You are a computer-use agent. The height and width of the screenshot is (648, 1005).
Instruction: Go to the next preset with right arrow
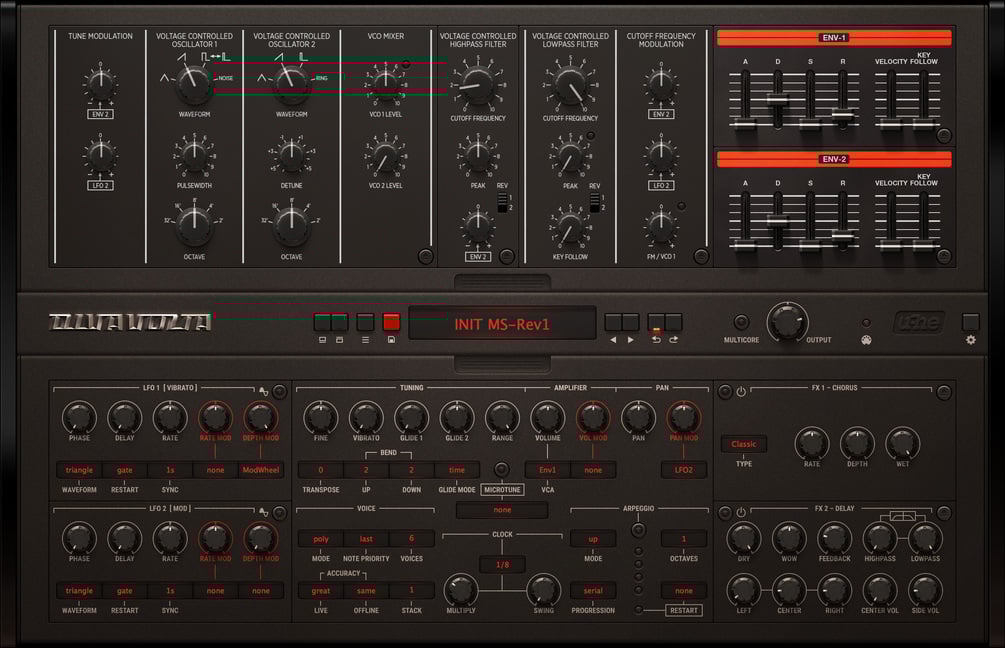point(631,322)
